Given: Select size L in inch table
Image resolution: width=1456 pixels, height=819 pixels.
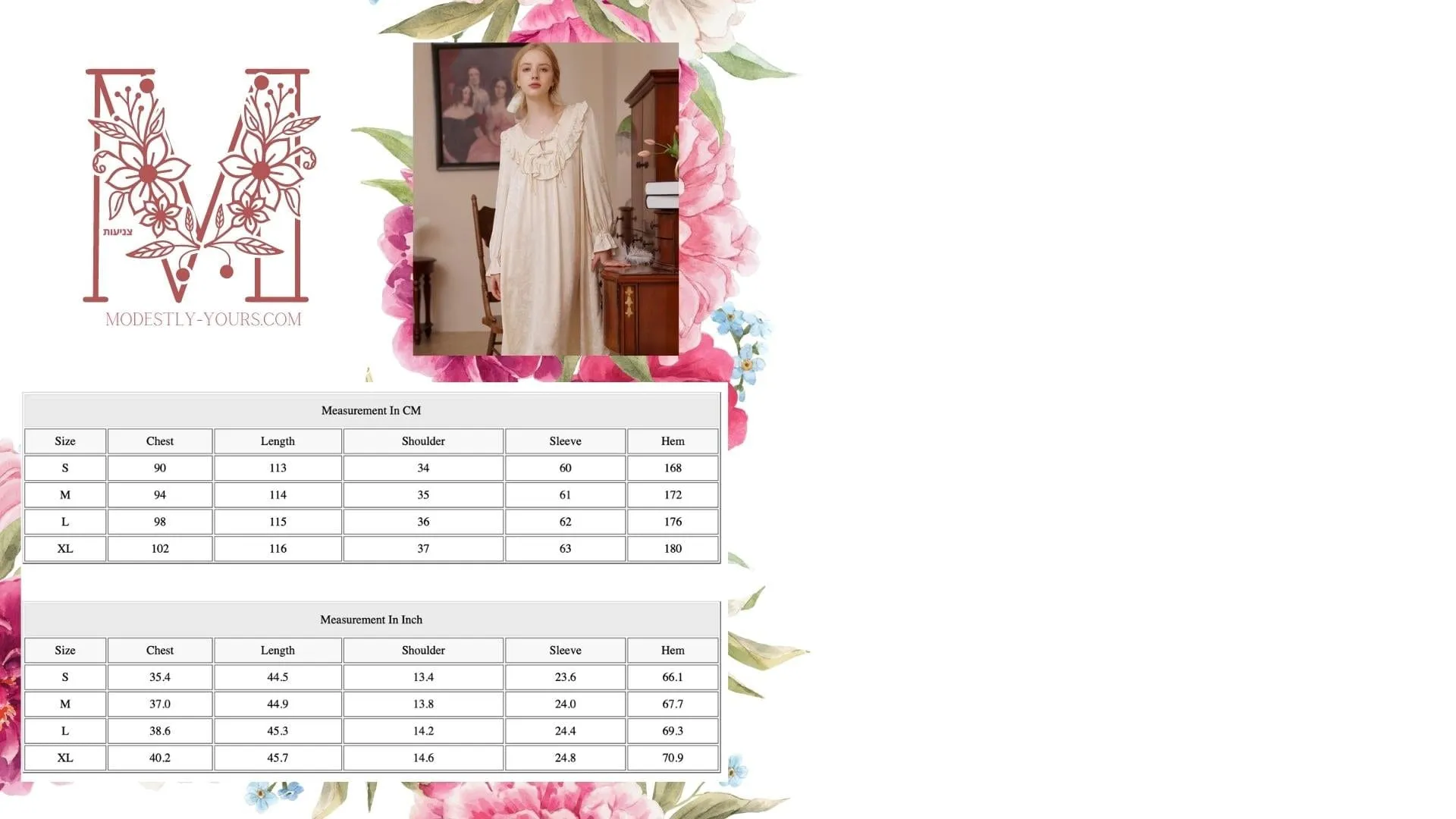Looking at the screenshot, I should tap(65, 731).
